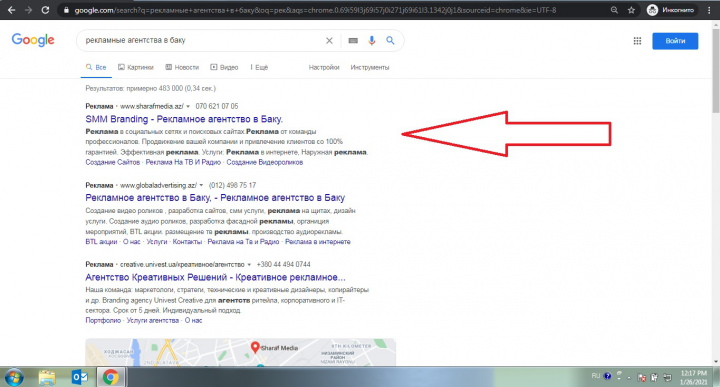Click the browser forward arrow
Image resolution: width=720 pixels, height=387 pixels.
[28, 10]
